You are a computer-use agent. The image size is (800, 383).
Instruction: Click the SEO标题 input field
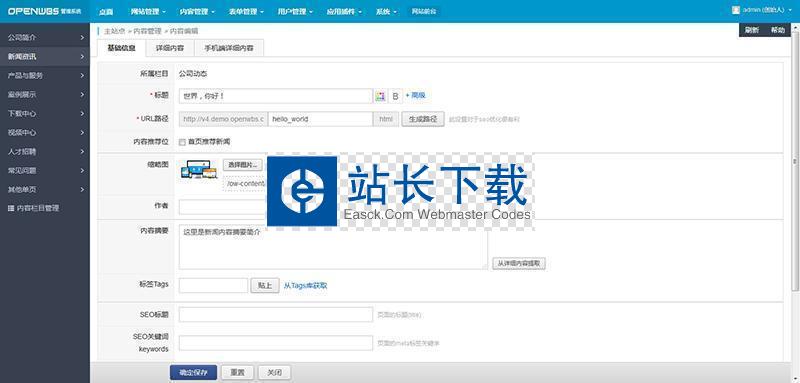(x=276, y=315)
